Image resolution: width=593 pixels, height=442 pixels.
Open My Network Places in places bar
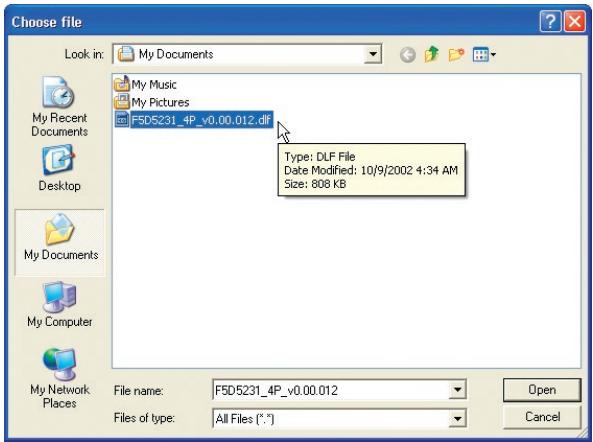(x=59, y=378)
